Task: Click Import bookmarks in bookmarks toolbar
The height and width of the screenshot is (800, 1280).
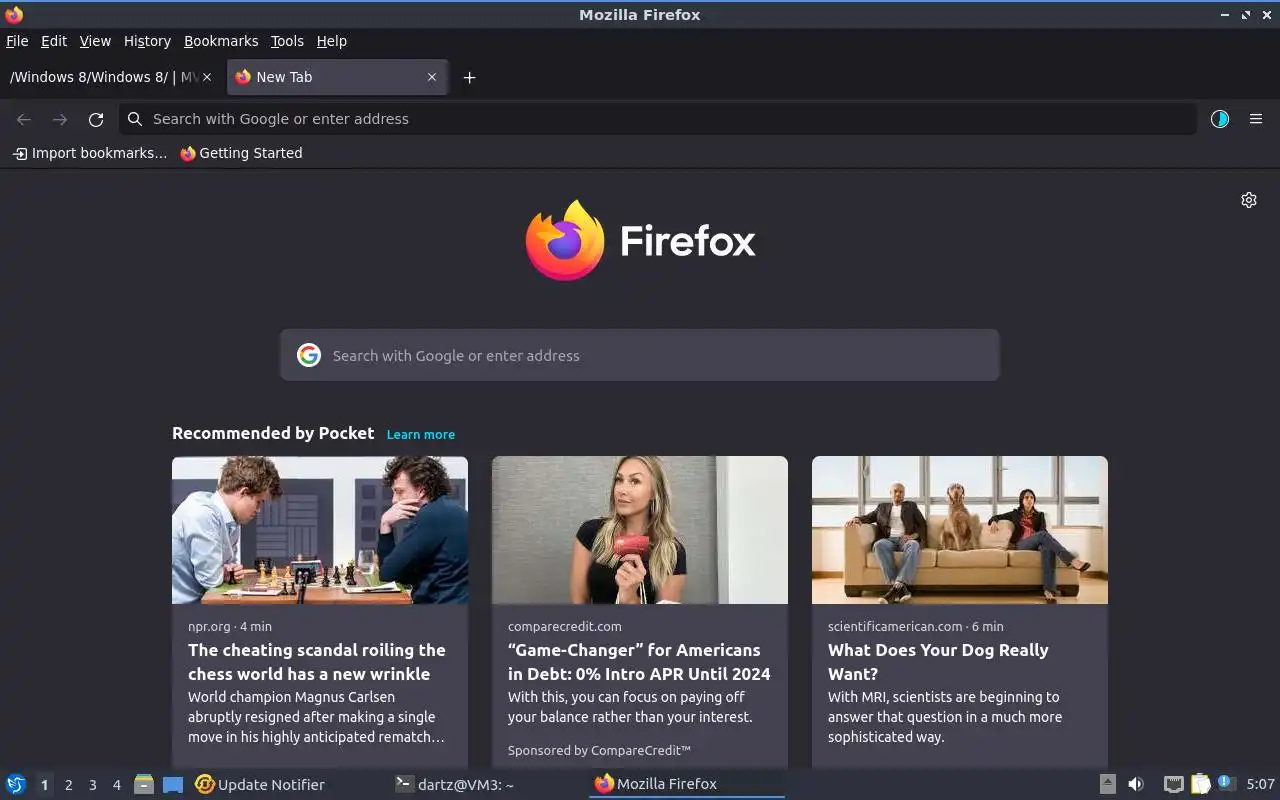Action: point(90,153)
